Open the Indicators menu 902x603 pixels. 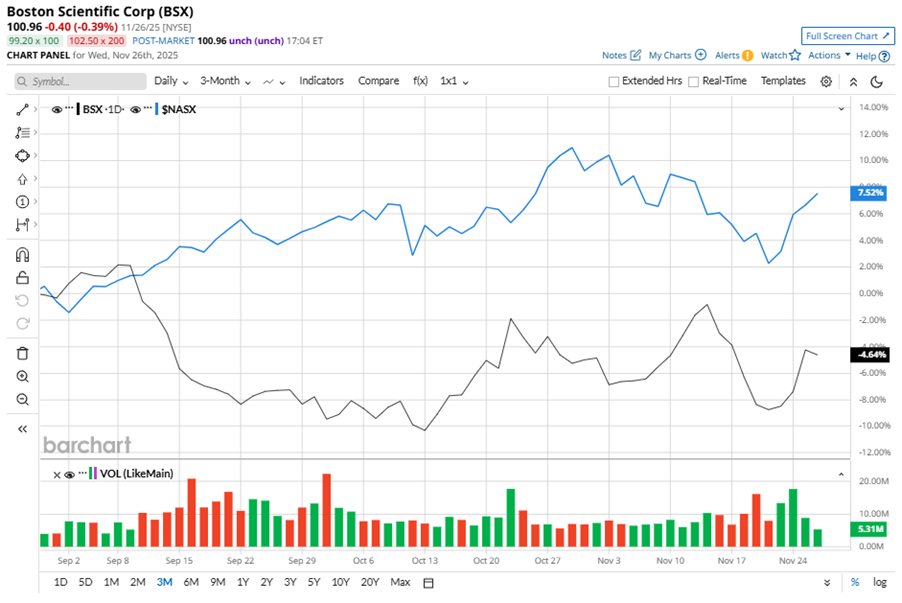[321, 81]
